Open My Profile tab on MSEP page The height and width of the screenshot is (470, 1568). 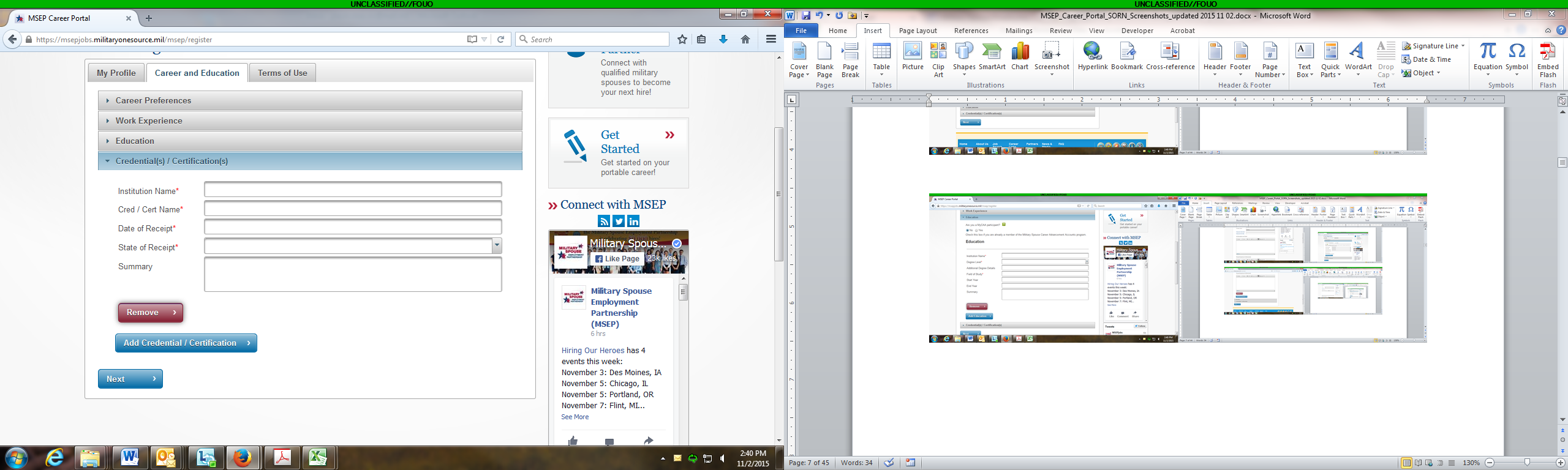click(116, 73)
